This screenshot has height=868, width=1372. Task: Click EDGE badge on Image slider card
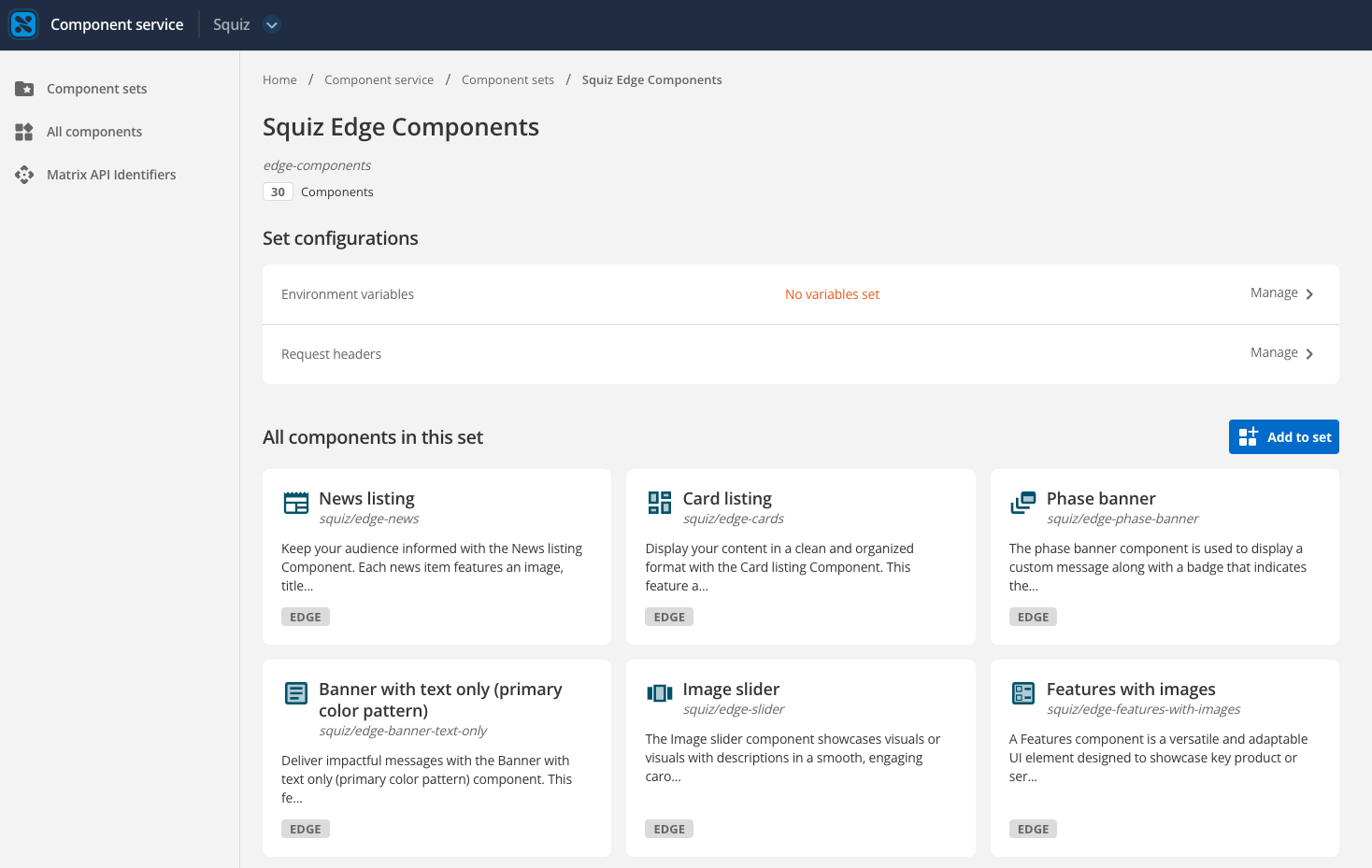point(669,829)
